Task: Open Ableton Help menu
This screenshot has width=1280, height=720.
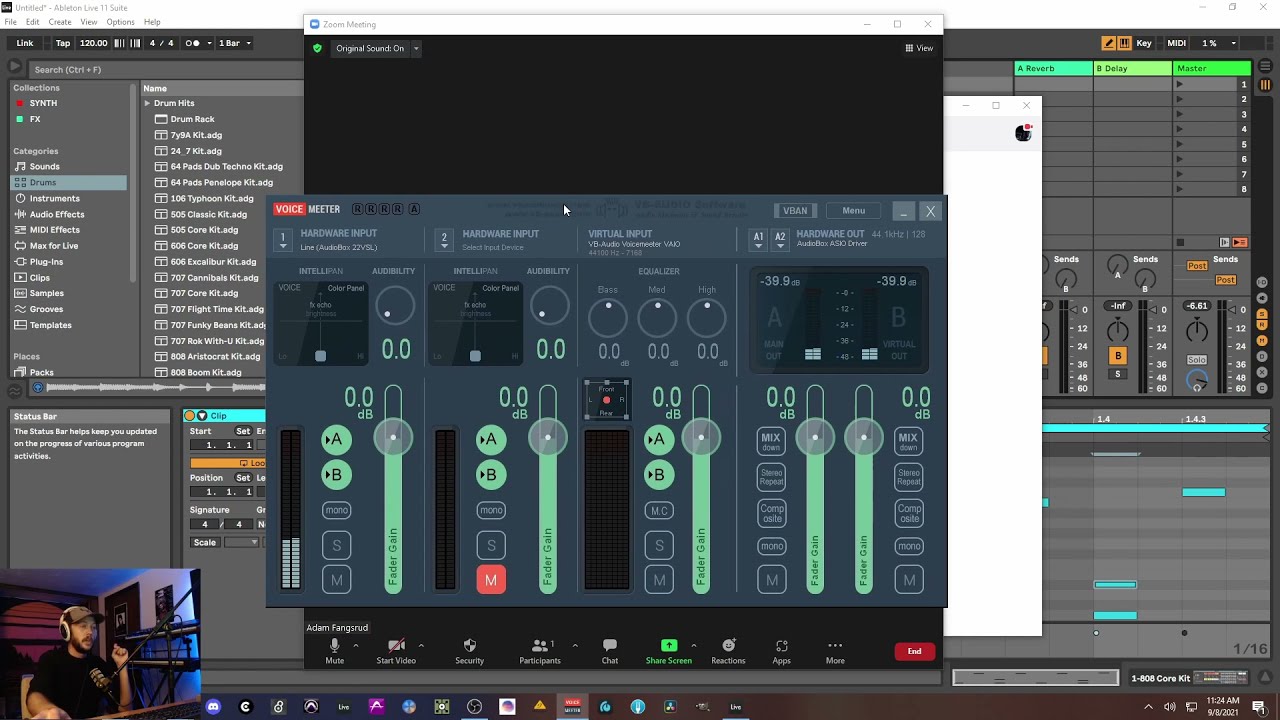Action: pyautogui.click(x=152, y=22)
